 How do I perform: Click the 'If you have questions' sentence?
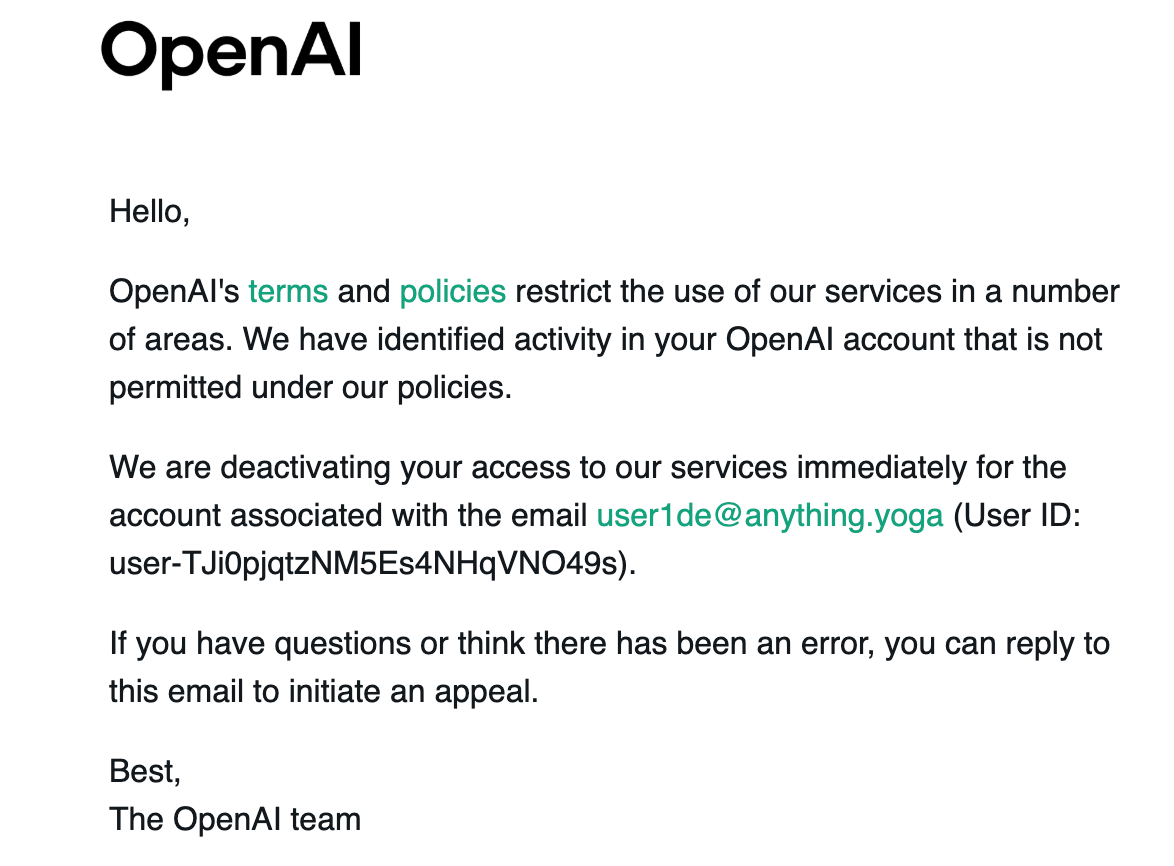(609, 668)
